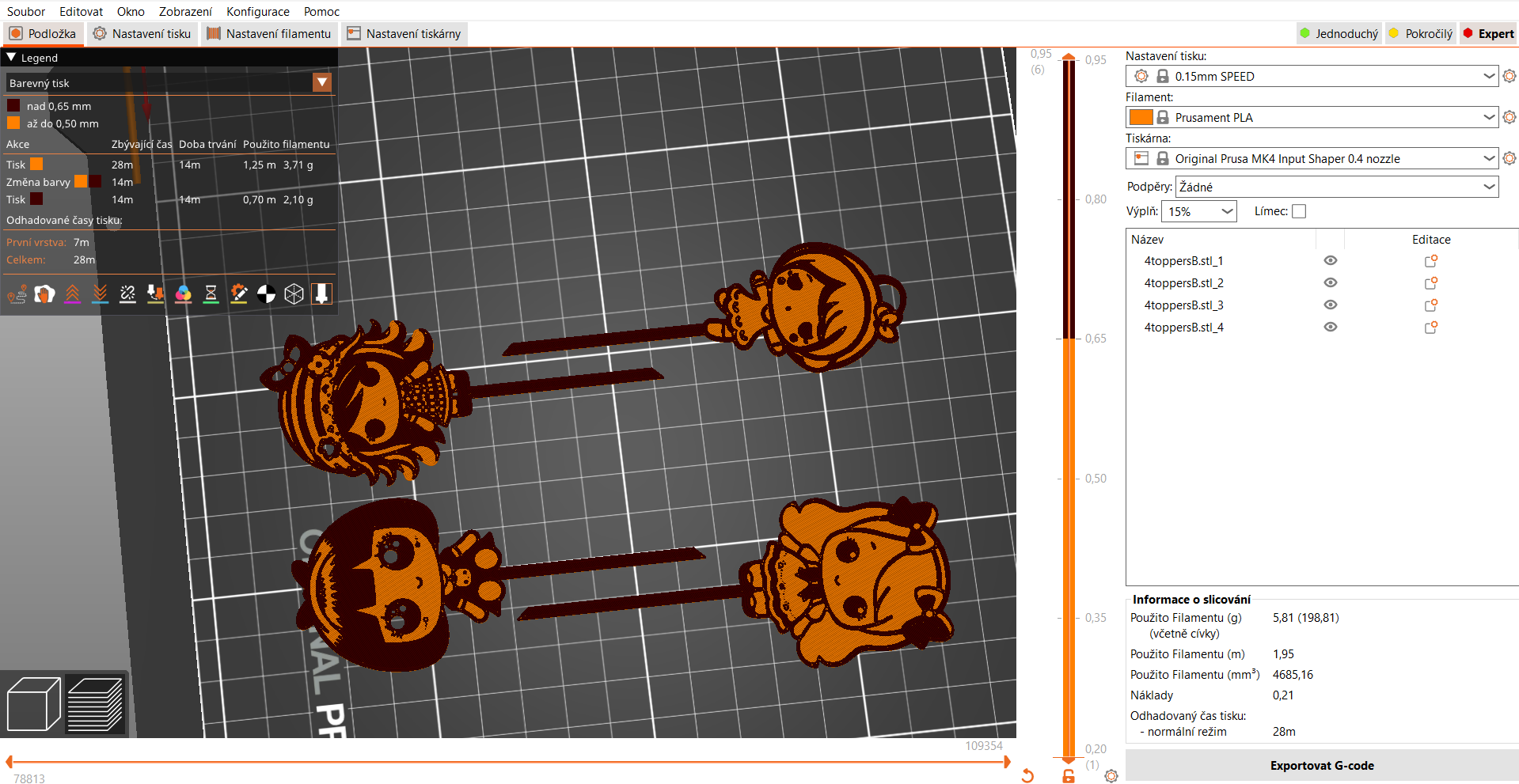Viewport: 1519px width, 784px height.
Task: Click the orange lock under vertical slider
Action: [x=1069, y=776]
